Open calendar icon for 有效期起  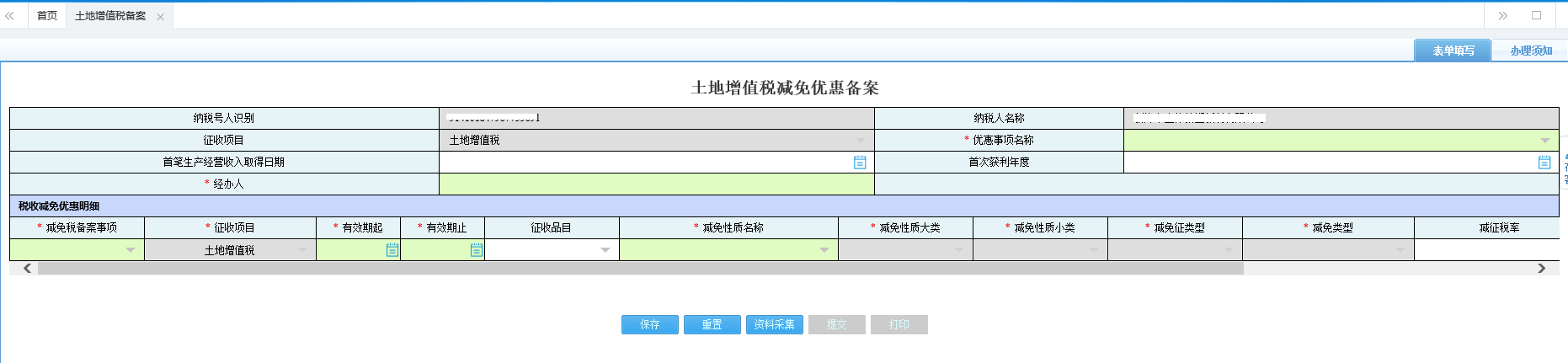tap(392, 250)
